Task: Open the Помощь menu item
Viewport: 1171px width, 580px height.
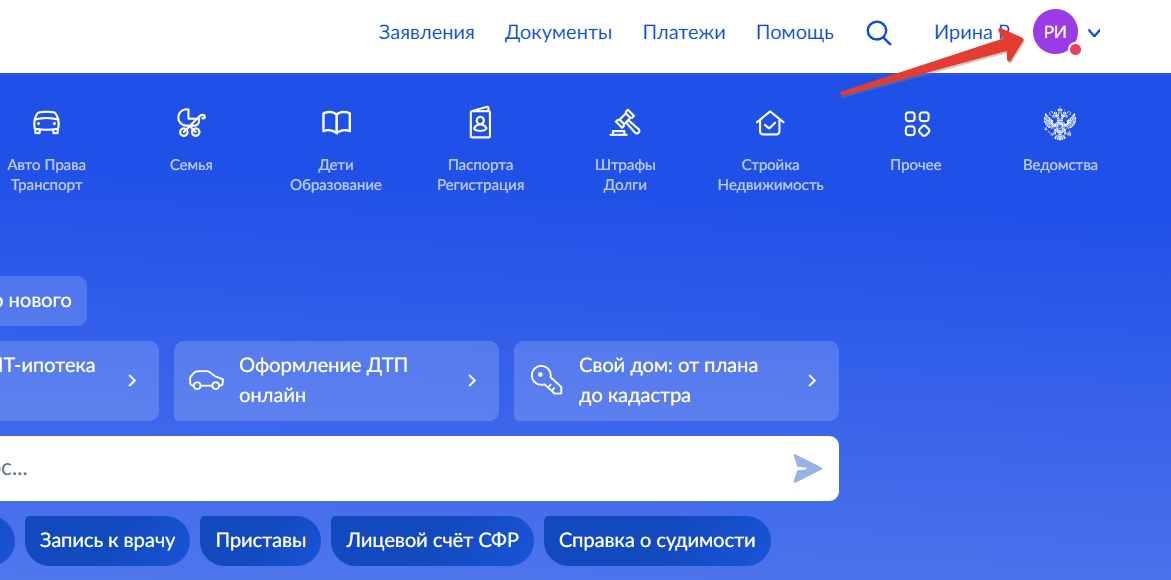Action: click(795, 33)
